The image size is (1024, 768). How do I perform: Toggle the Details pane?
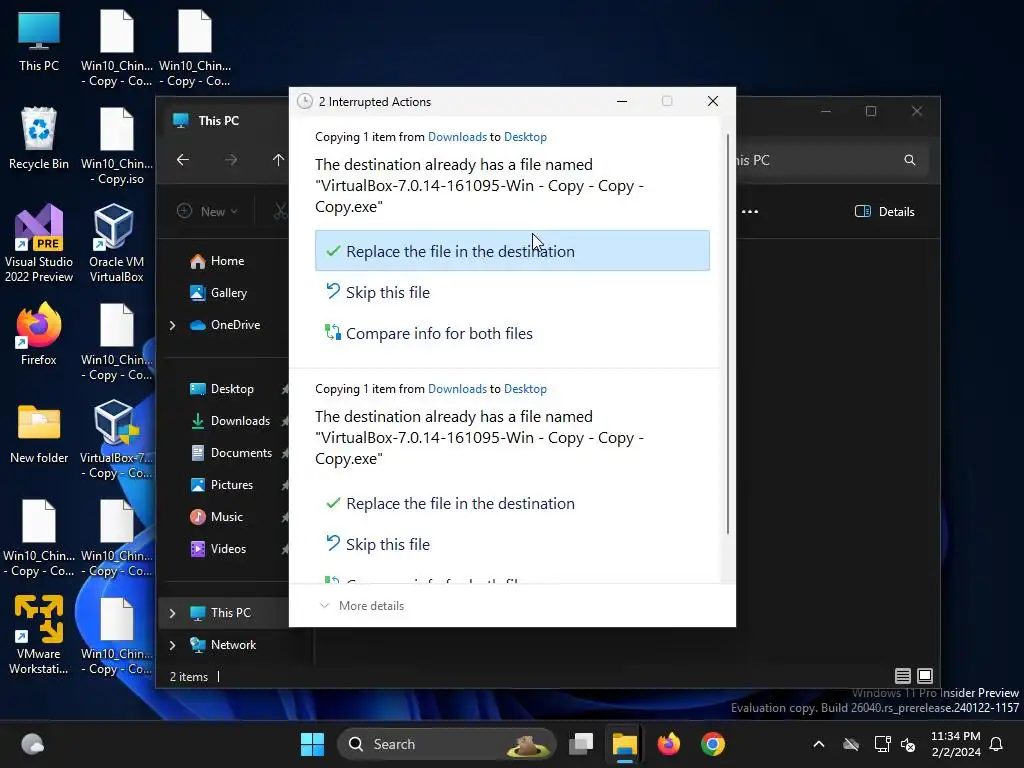click(x=885, y=211)
